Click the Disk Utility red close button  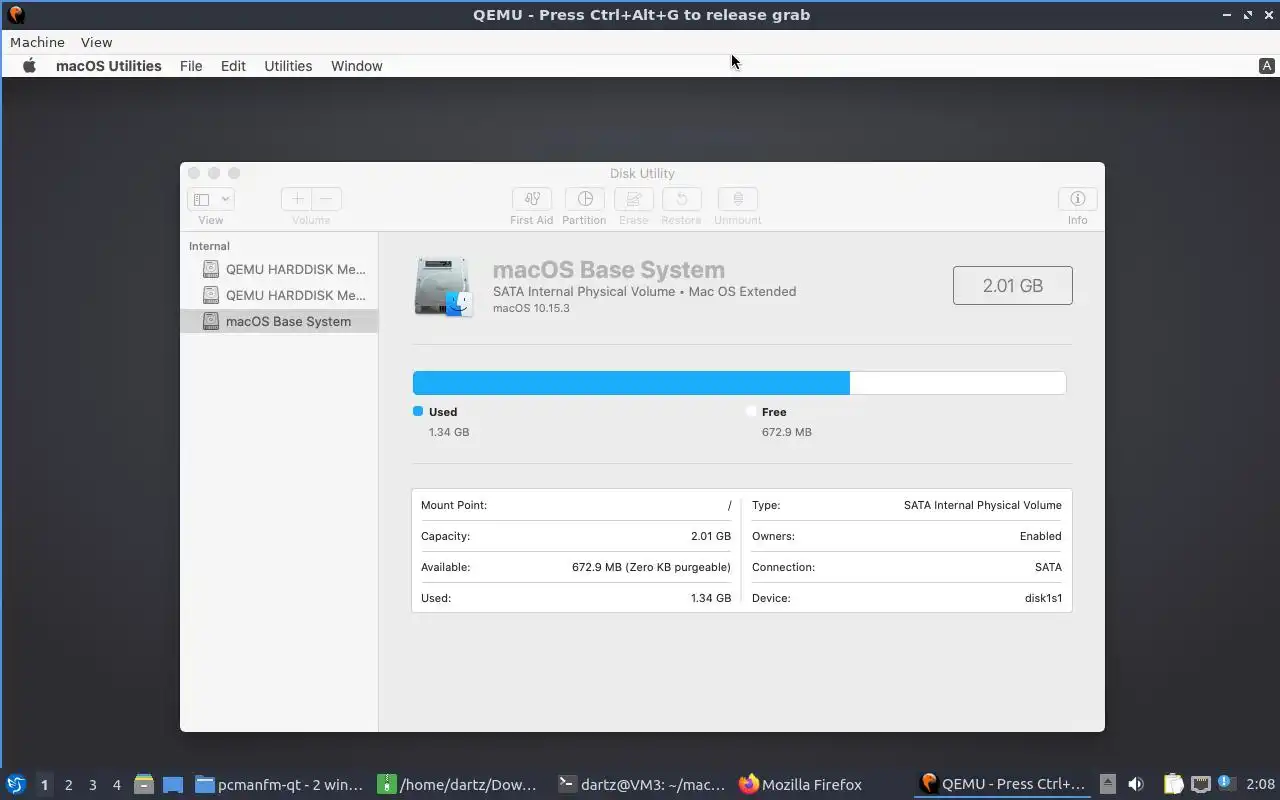(194, 173)
